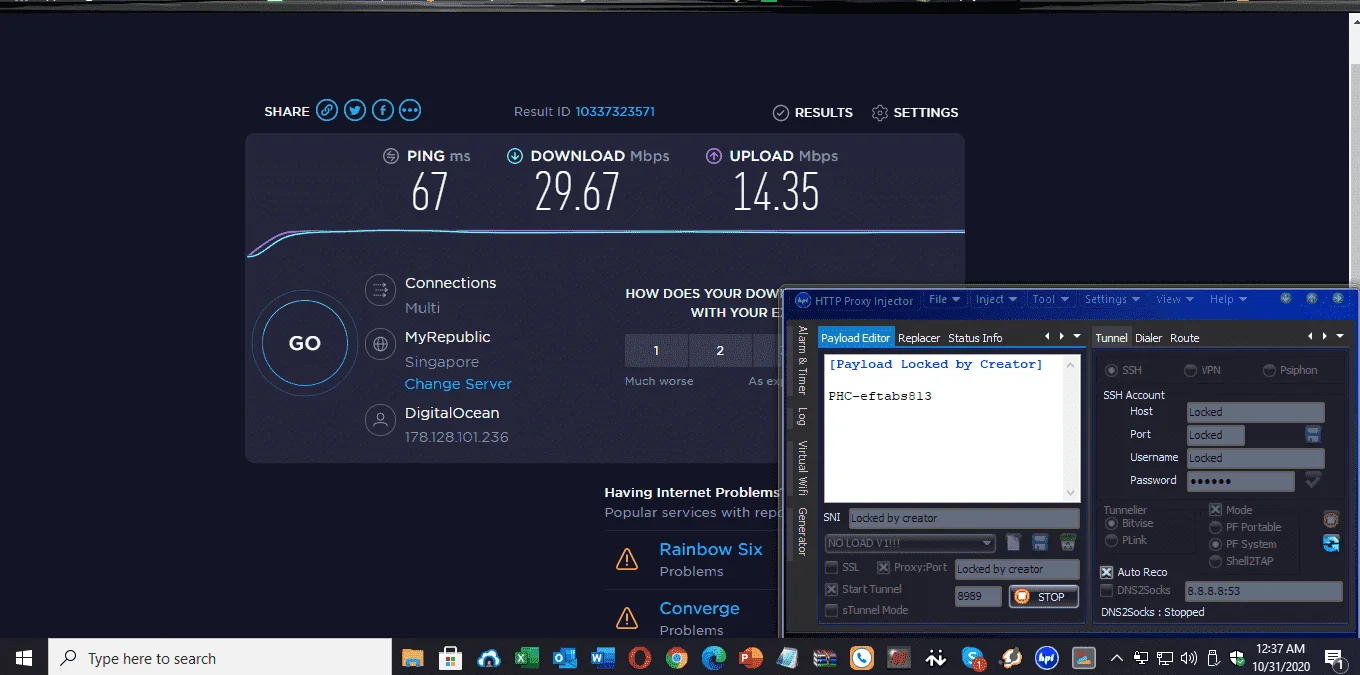Click the DNS field 8.8.8.8:53
Image resolution: width=1360 pixels, height=675 pixels.
click(1264, 591)
